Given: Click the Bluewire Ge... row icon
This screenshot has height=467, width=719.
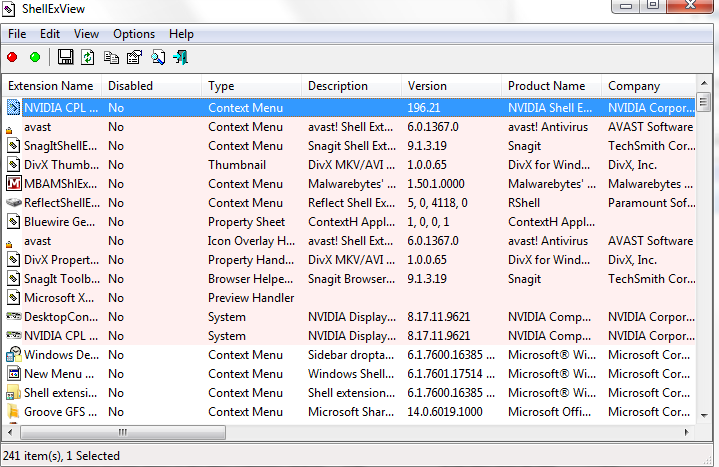Looking at the screenshot, I should (x=14, y=222).
